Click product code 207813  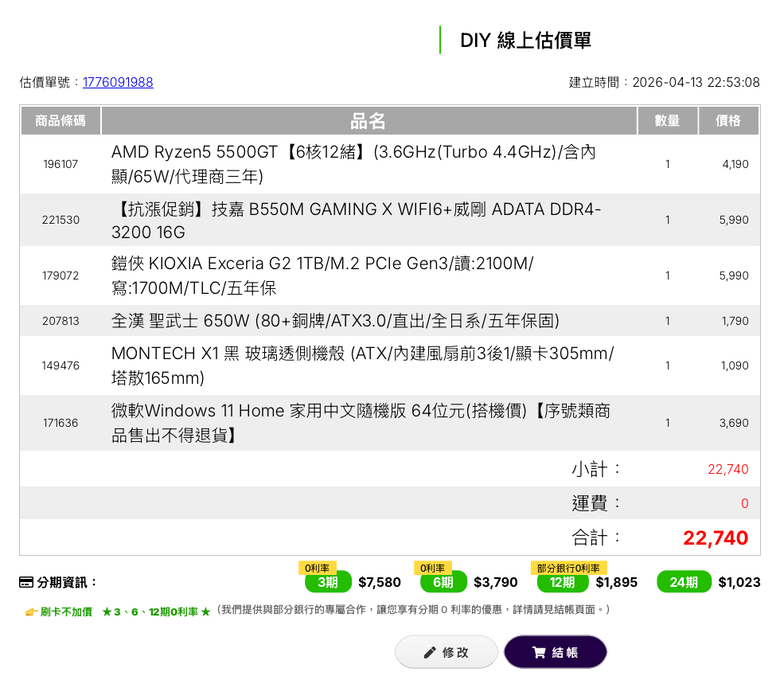coord(61,321)
